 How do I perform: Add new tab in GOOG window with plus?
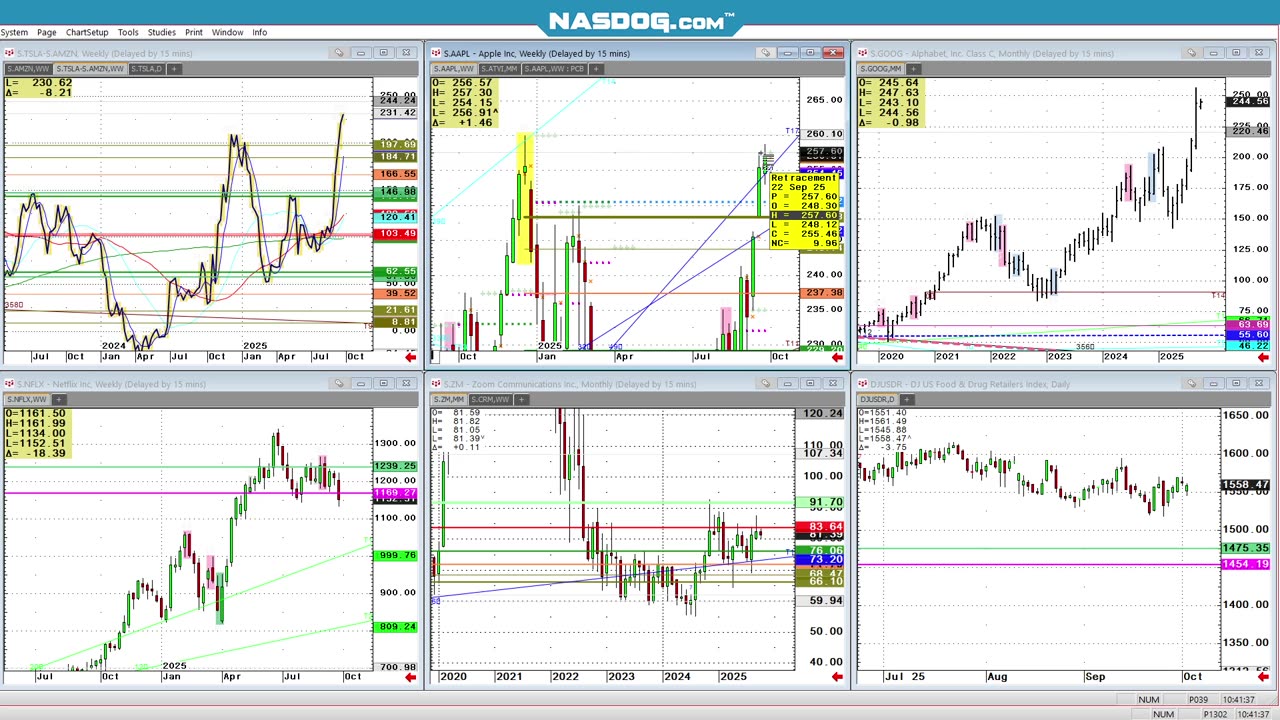pyautogui.click(x=914, y=69)
